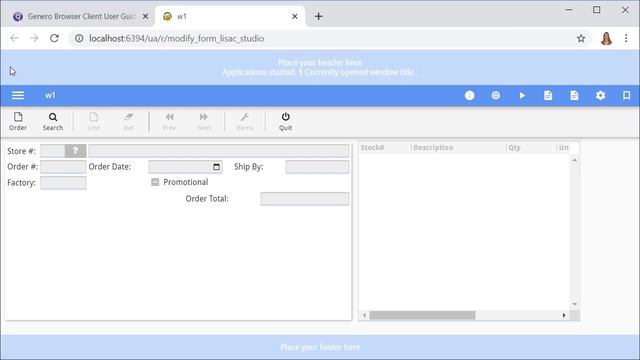Click the table's scroll down arrow

574,304
